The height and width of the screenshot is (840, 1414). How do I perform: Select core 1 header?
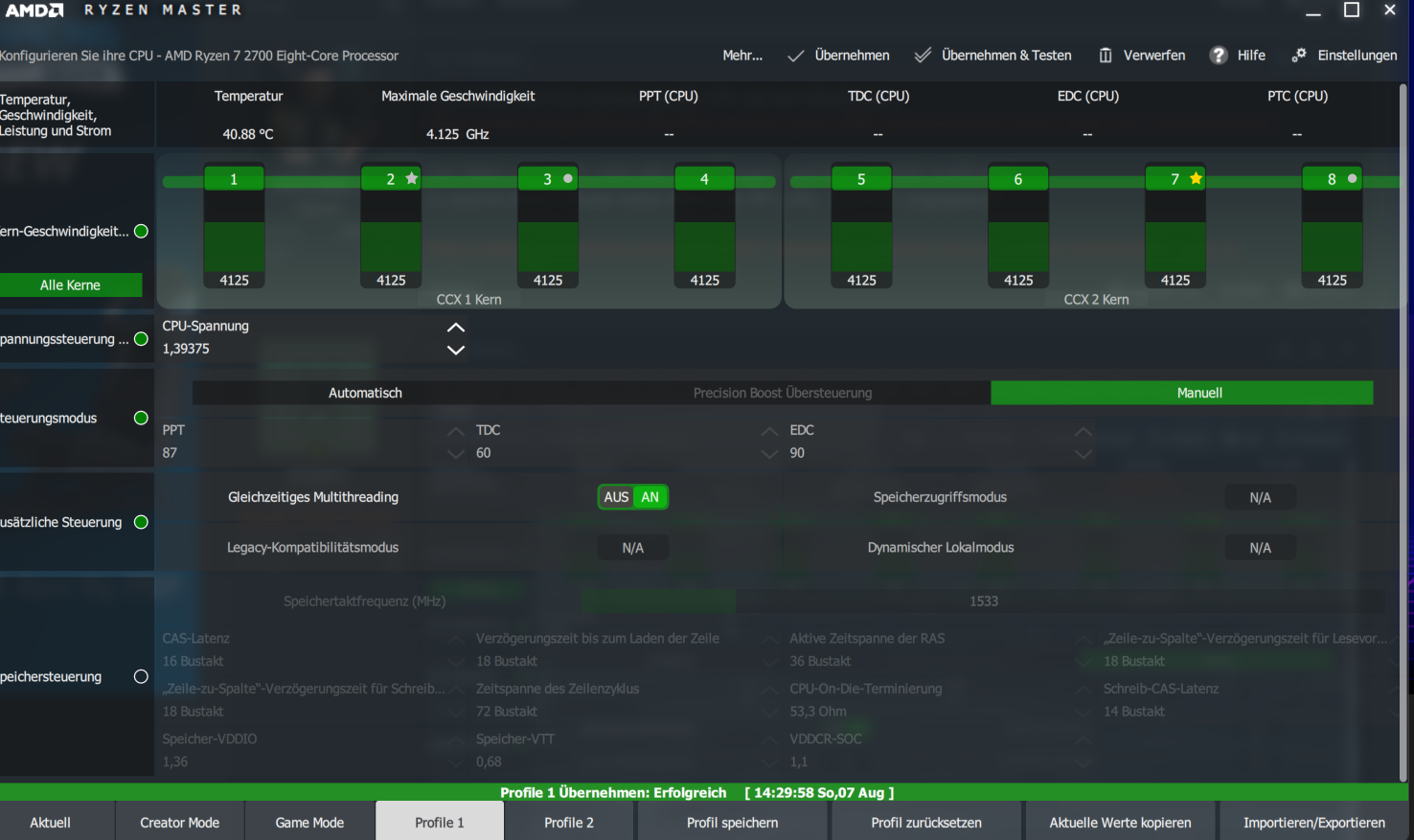(234, 179)
